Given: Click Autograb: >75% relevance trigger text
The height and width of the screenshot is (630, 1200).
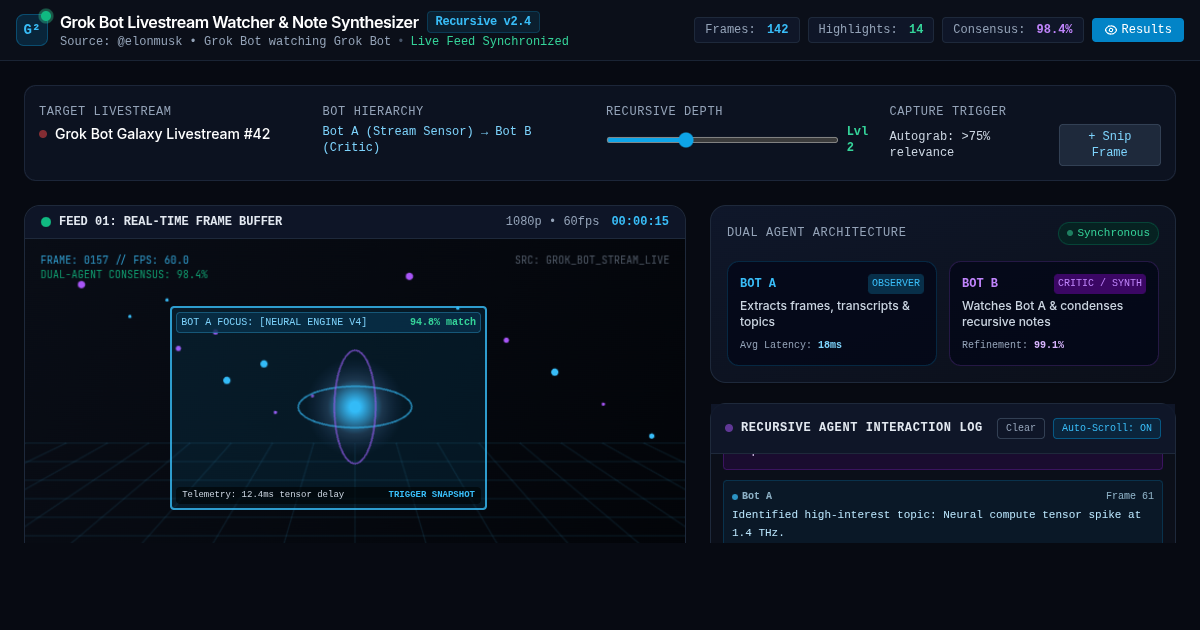Looking at the screenshot, I should coord(939,145).
